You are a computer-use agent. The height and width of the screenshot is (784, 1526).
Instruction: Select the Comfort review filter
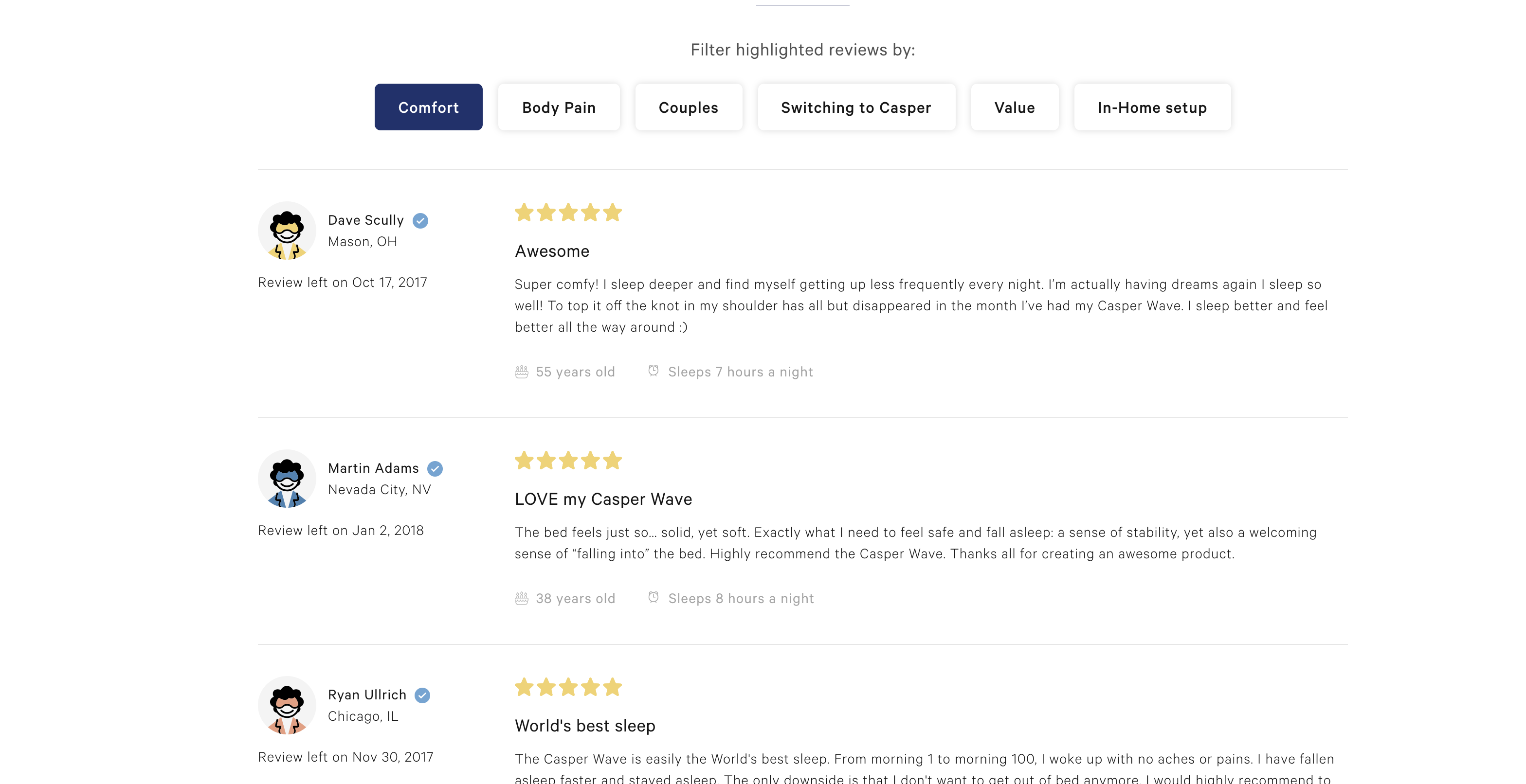[x=428, y=107]
